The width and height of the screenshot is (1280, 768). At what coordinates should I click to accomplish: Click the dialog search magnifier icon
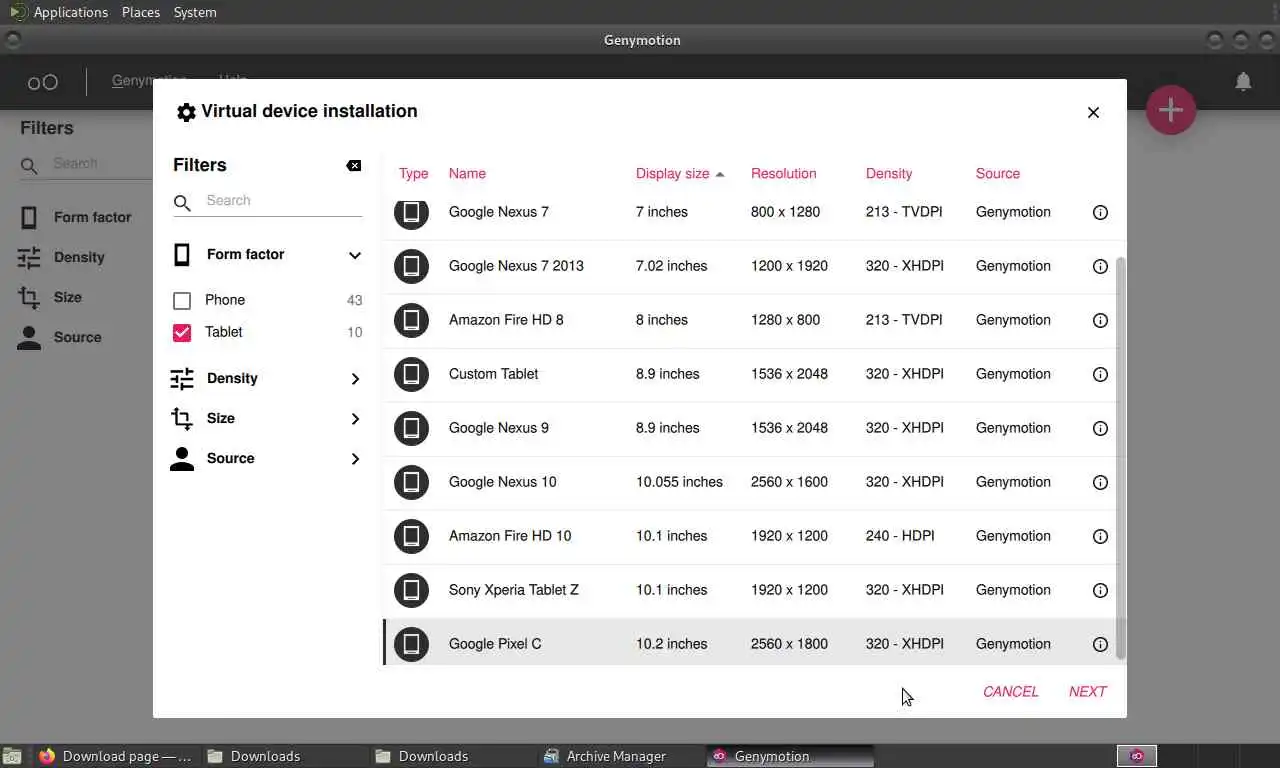(182, 203)
